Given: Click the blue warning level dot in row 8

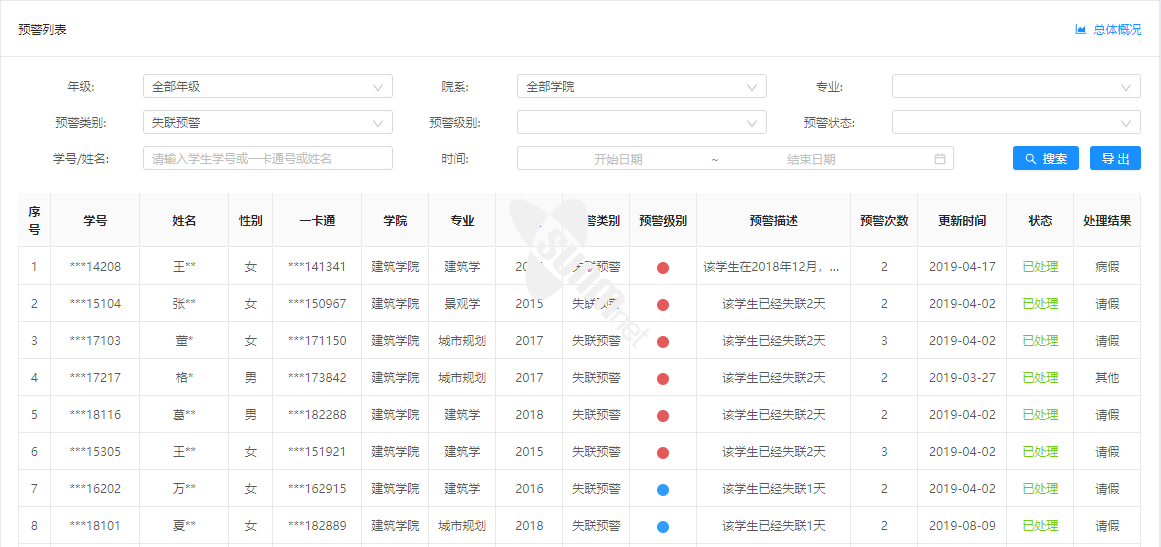Looking at the screenshot, I should point(663,527).
